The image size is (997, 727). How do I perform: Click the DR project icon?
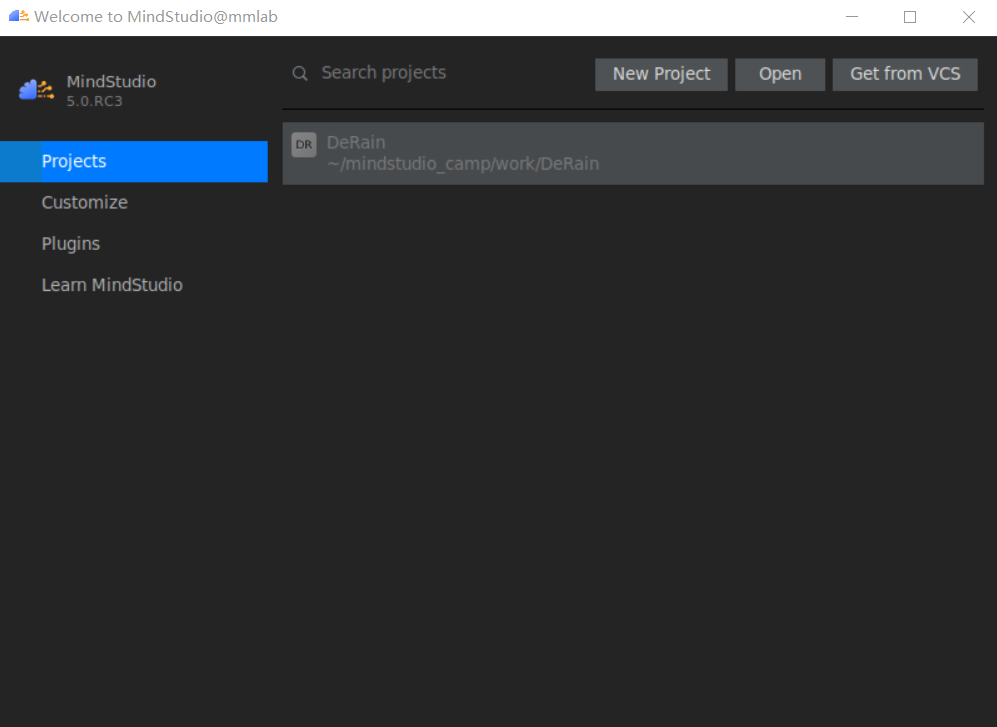pos(304,144)
